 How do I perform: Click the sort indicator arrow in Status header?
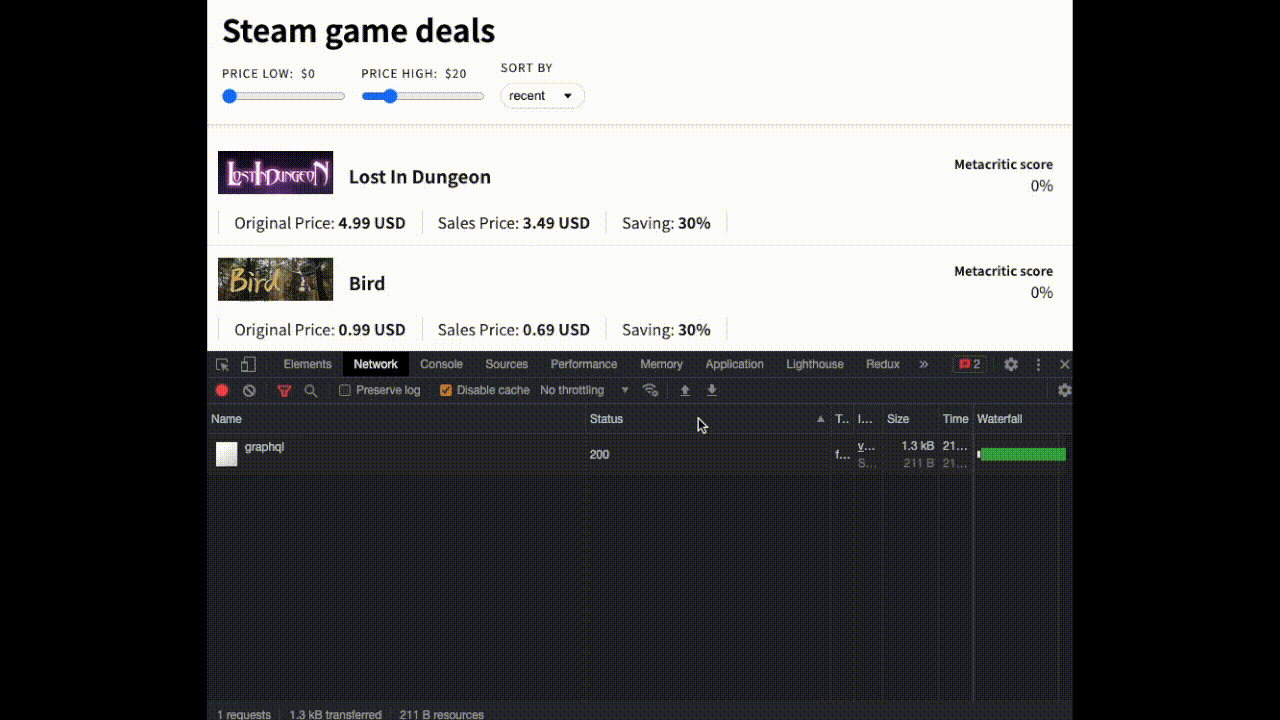coord(821,419)
